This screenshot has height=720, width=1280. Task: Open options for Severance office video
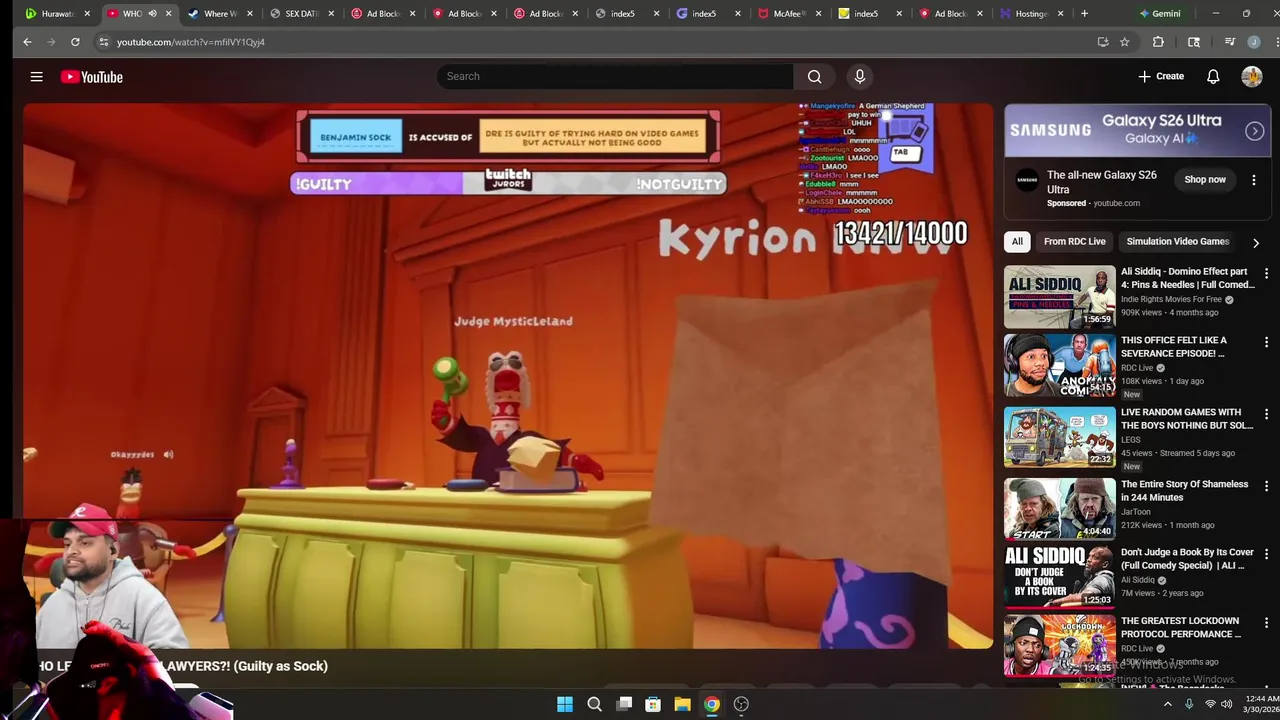tap(1266, 342)
